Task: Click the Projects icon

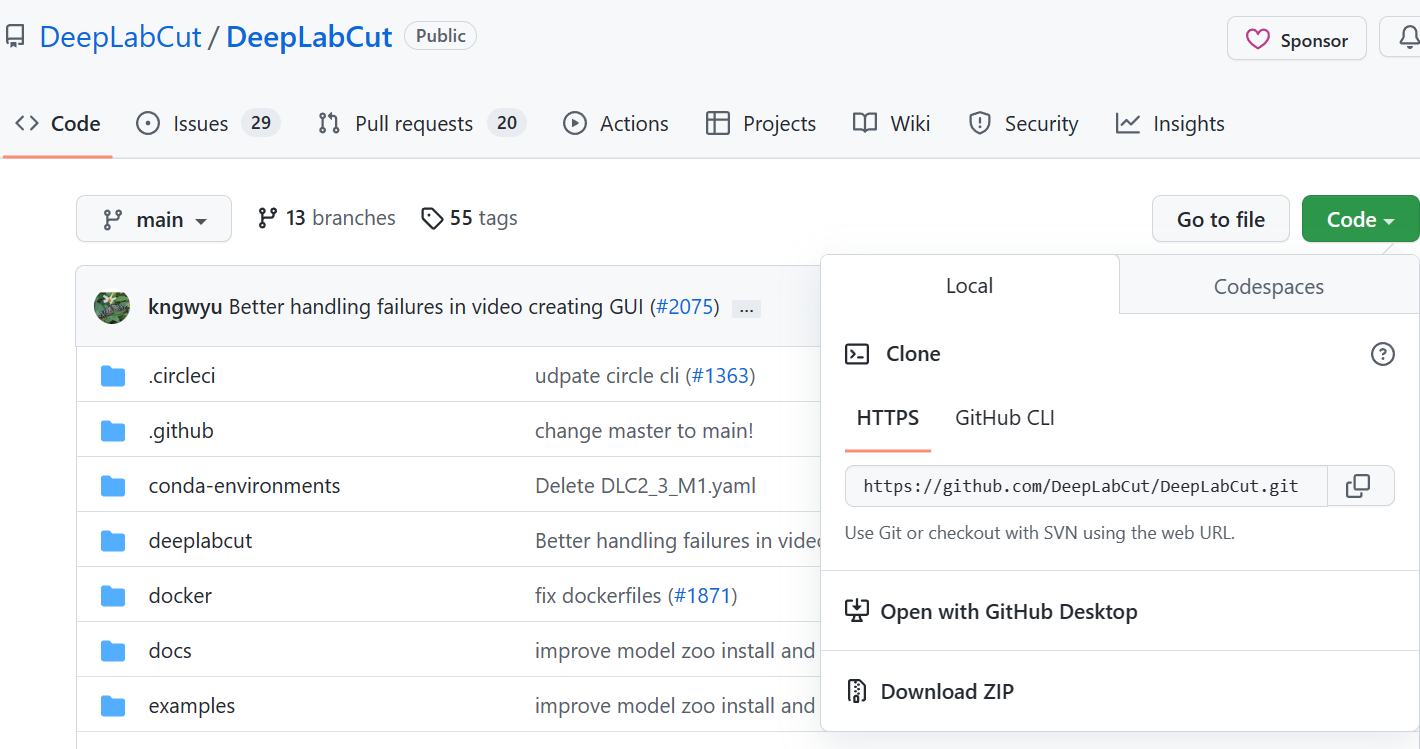Action: point(718,123)
